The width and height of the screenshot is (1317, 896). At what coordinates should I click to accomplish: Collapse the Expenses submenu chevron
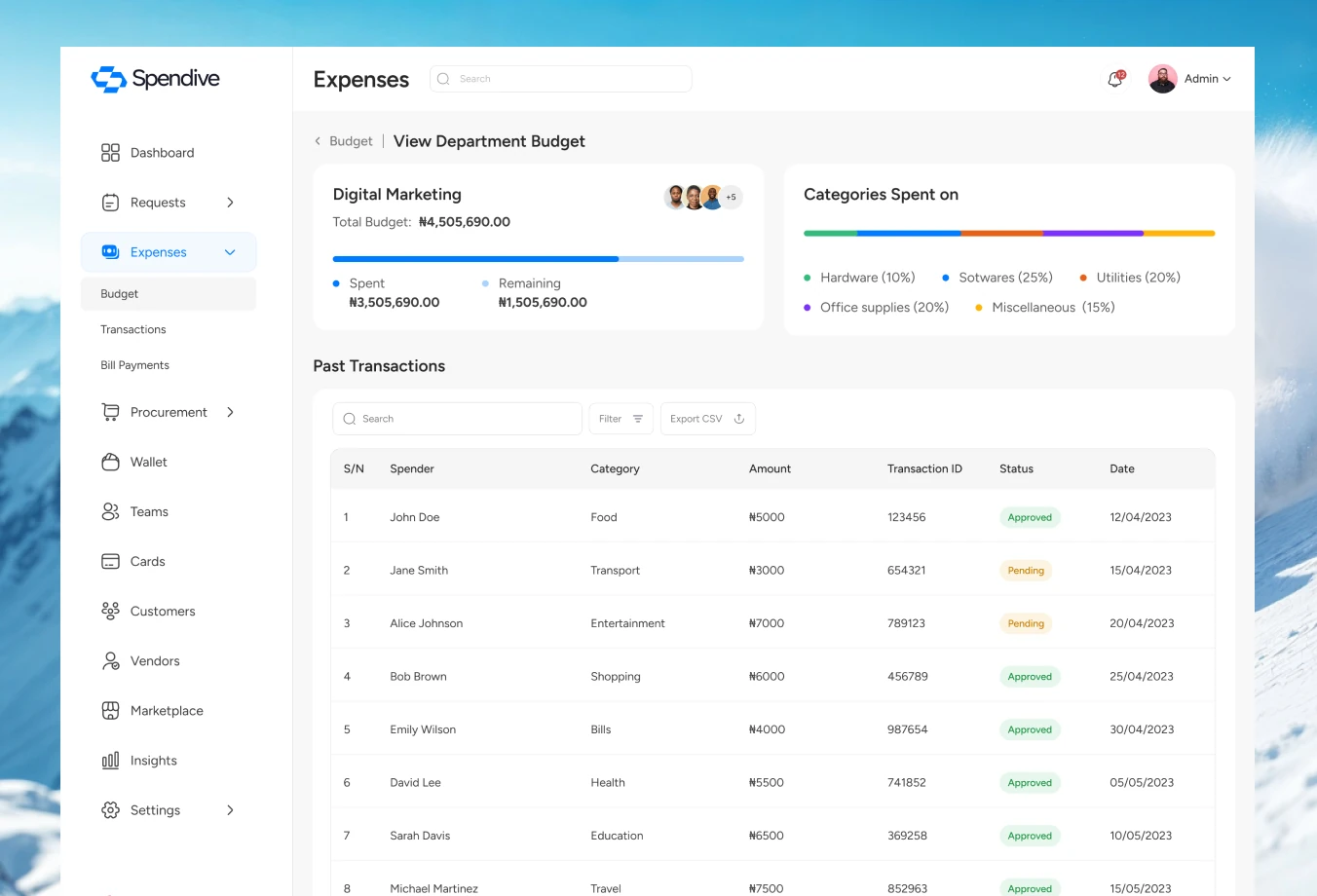tap(230, 252)
